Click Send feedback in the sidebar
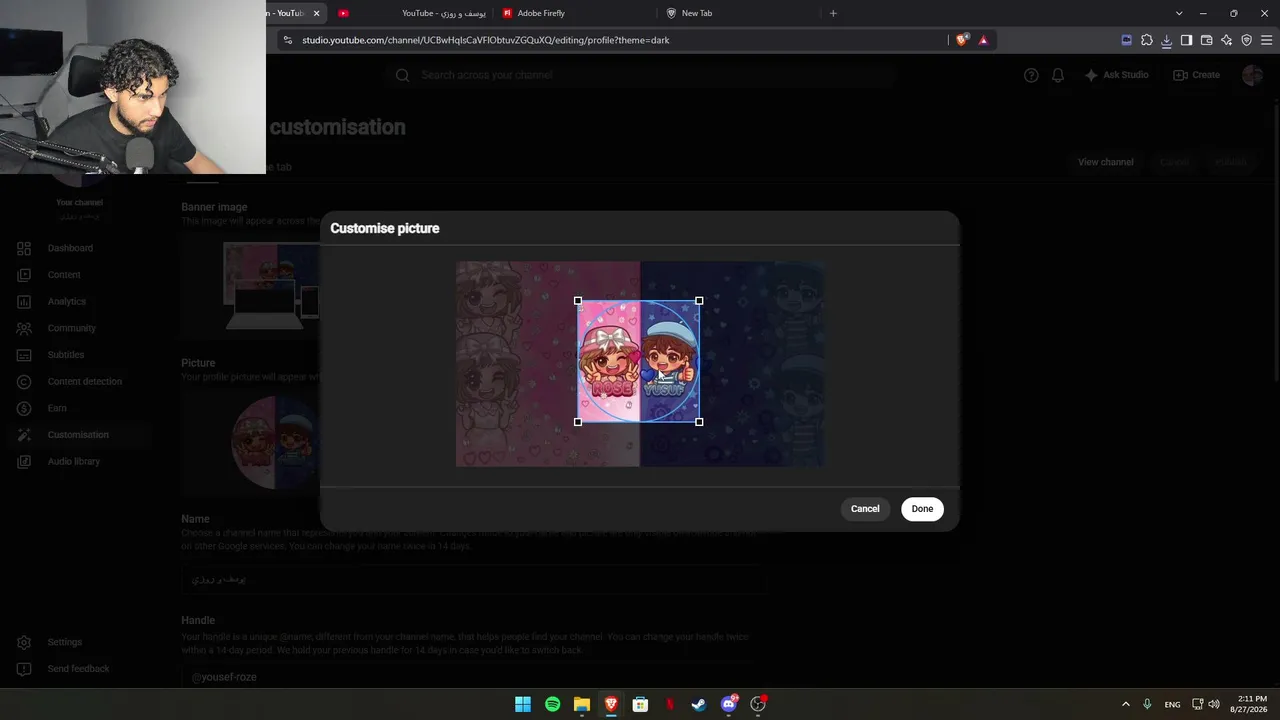The width and height of the screenshot is (1280, 720). 78,669
